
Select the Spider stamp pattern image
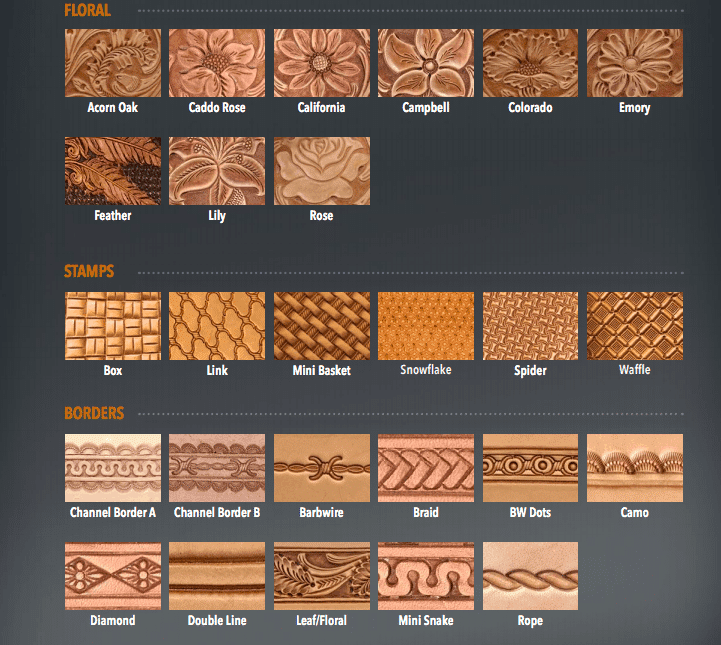(x=530, y=326)
